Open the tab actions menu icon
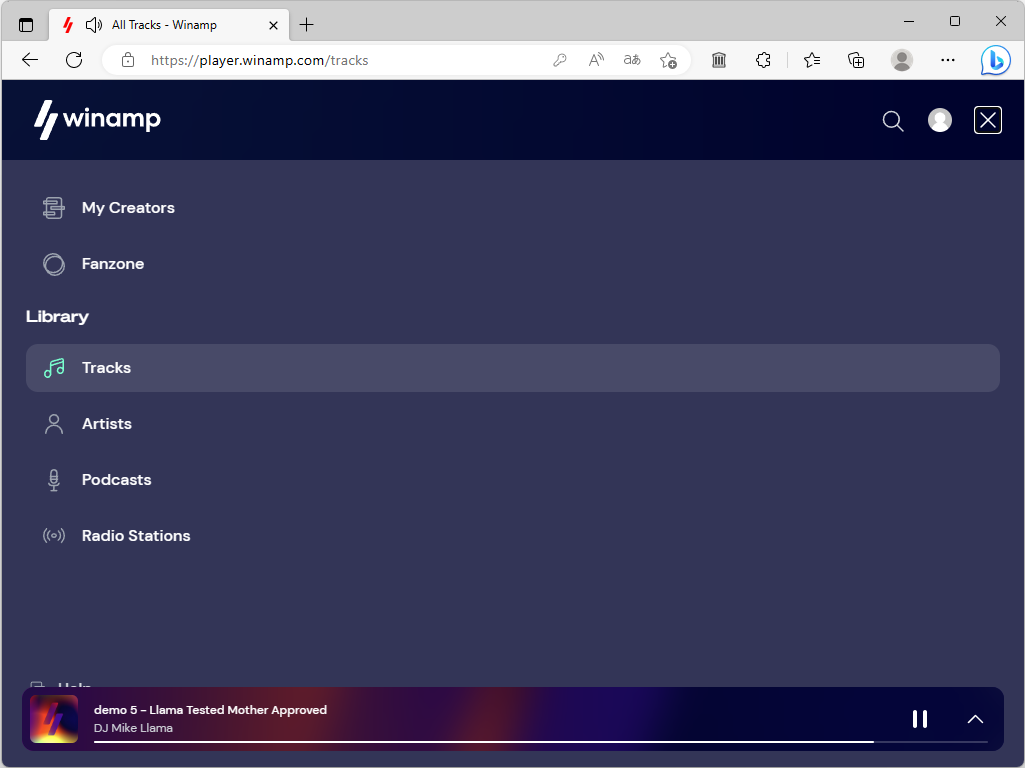 tap(26, 25)
